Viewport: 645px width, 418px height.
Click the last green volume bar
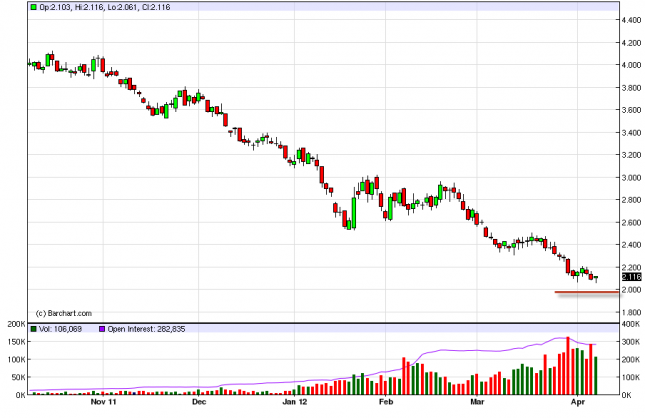pyautogui.click(x=596, y=376)
